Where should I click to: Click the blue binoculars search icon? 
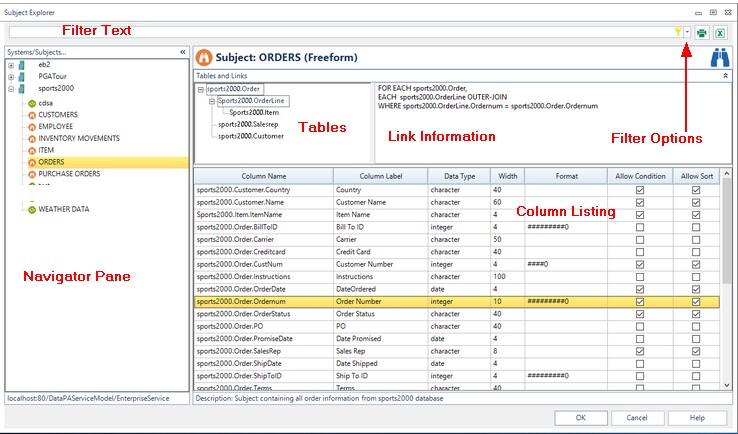[x=719, y=59]
